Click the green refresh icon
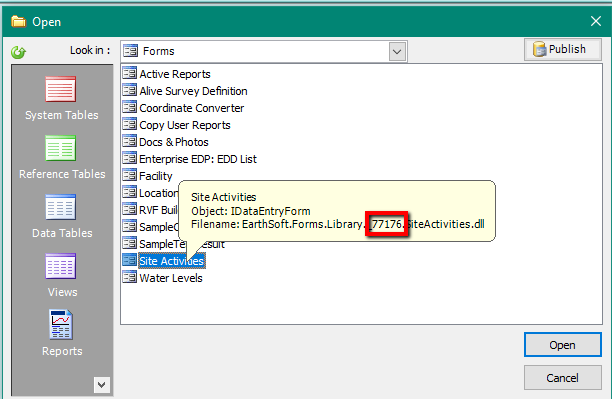 tap(18, 52)
